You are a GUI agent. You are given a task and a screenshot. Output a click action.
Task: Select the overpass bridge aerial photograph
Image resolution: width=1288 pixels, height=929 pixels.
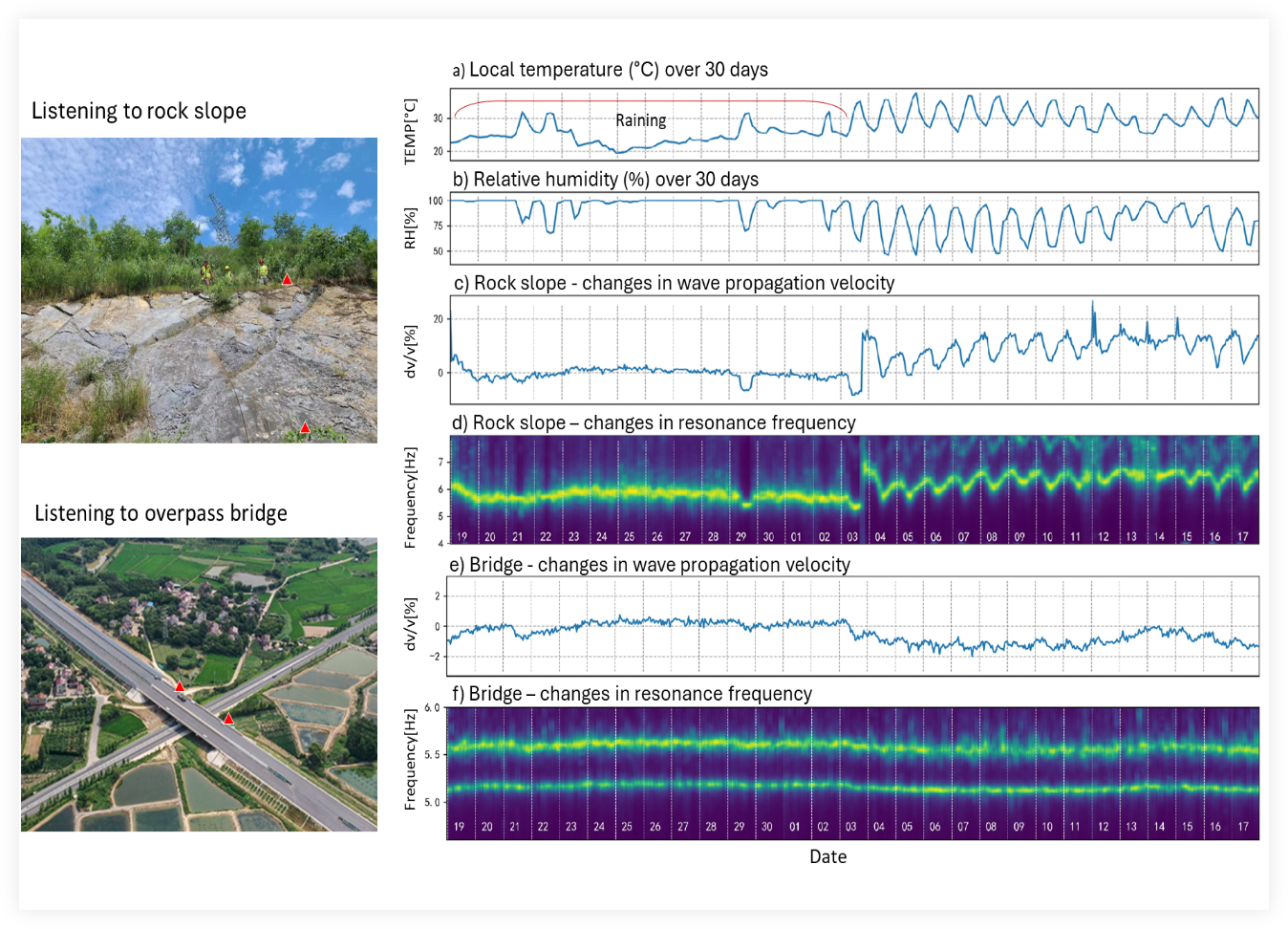coord(199,684)
